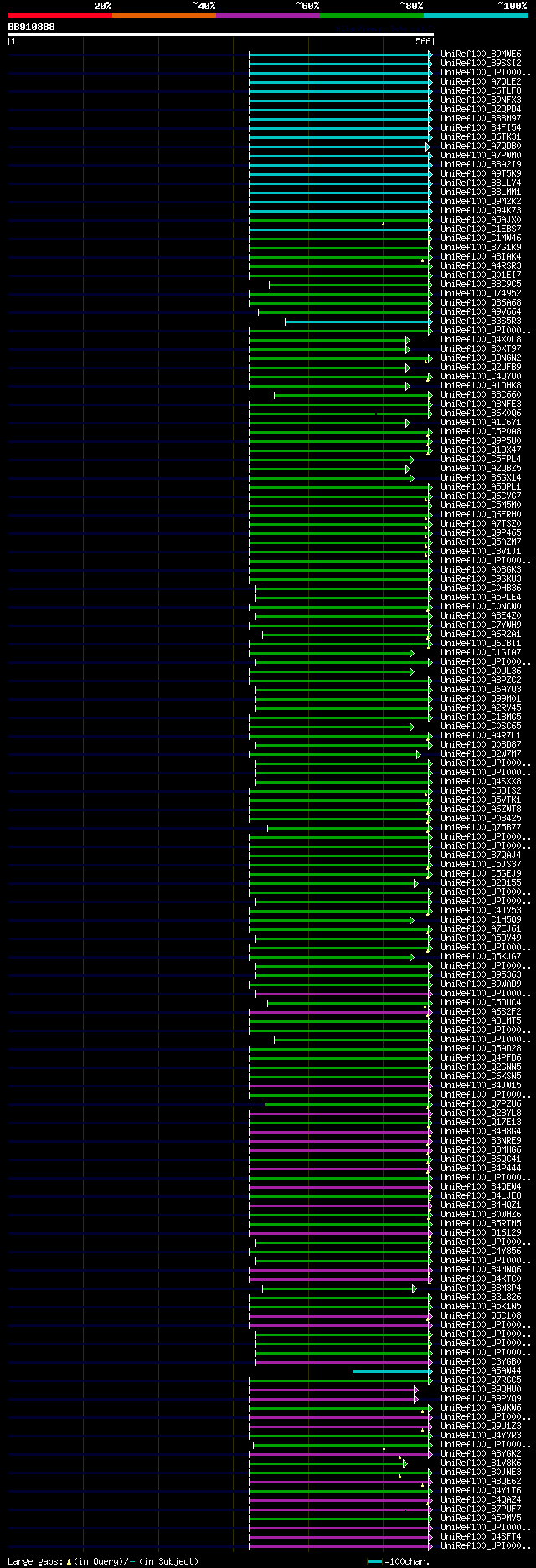Image resolution: width=536 pixels, height=1568 pixels.
Task: Open hit UniRef100_A7QLE2
Action: pos(481,81)
